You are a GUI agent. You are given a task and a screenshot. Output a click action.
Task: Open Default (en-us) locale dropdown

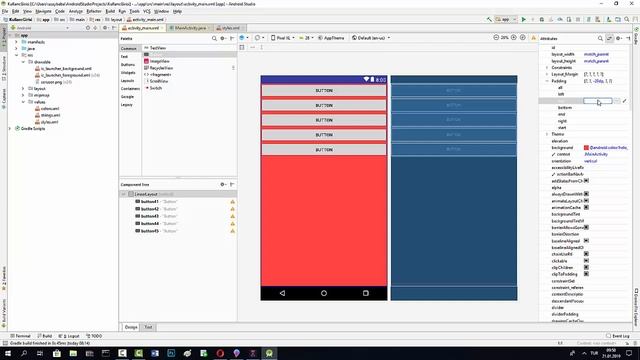371,38
